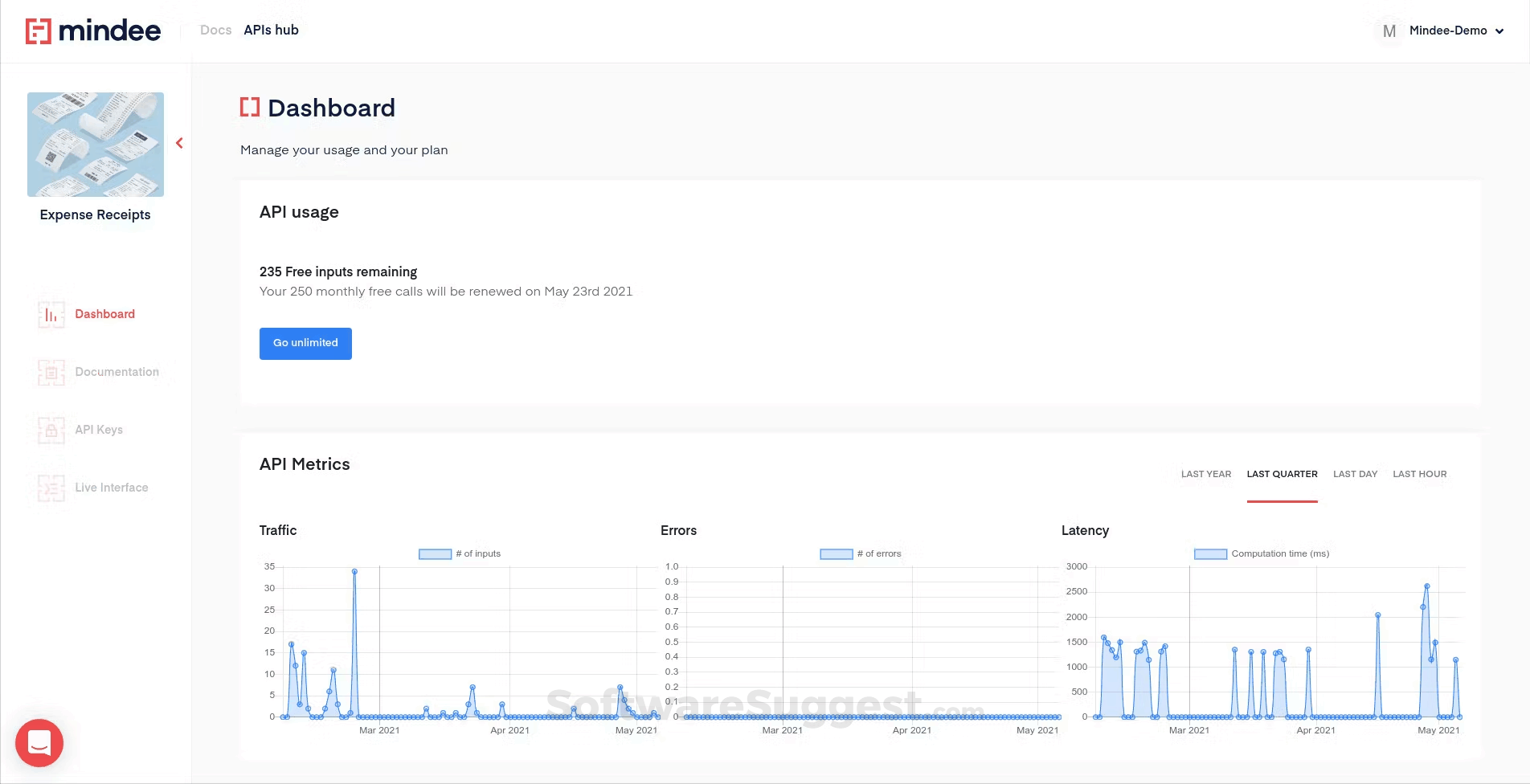Click the red bracket Dashboard heading icon

[250, 108]
